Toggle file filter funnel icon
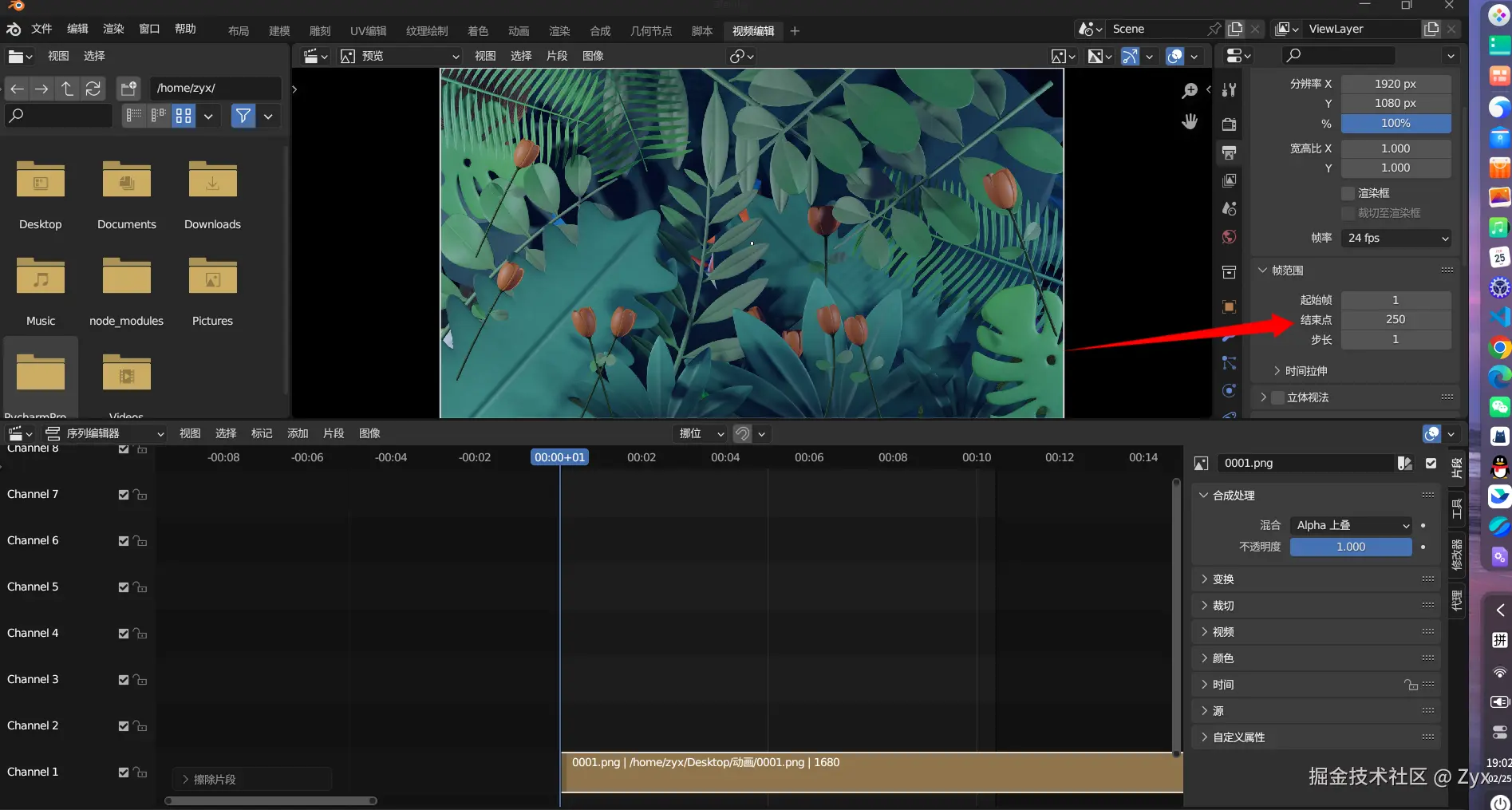Viewport: 1512px width, 810px height. point(243,116)
